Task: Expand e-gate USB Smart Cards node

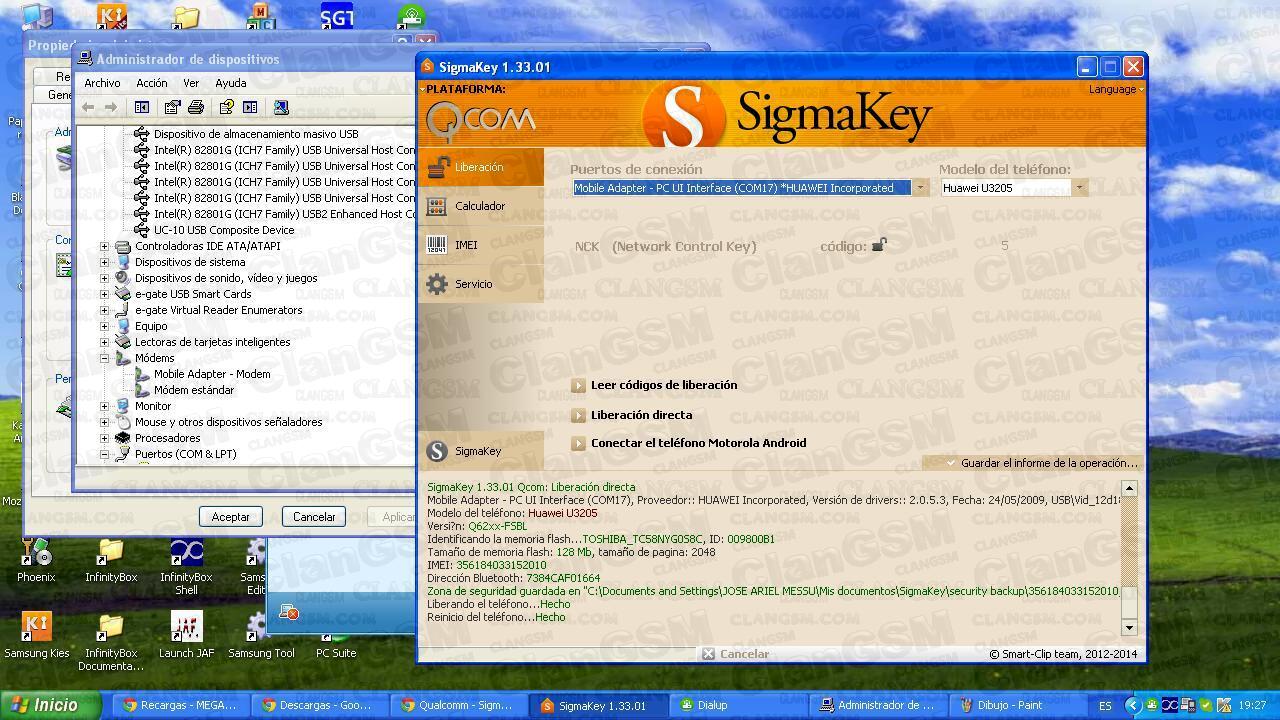Action: [x=104, y=294]
